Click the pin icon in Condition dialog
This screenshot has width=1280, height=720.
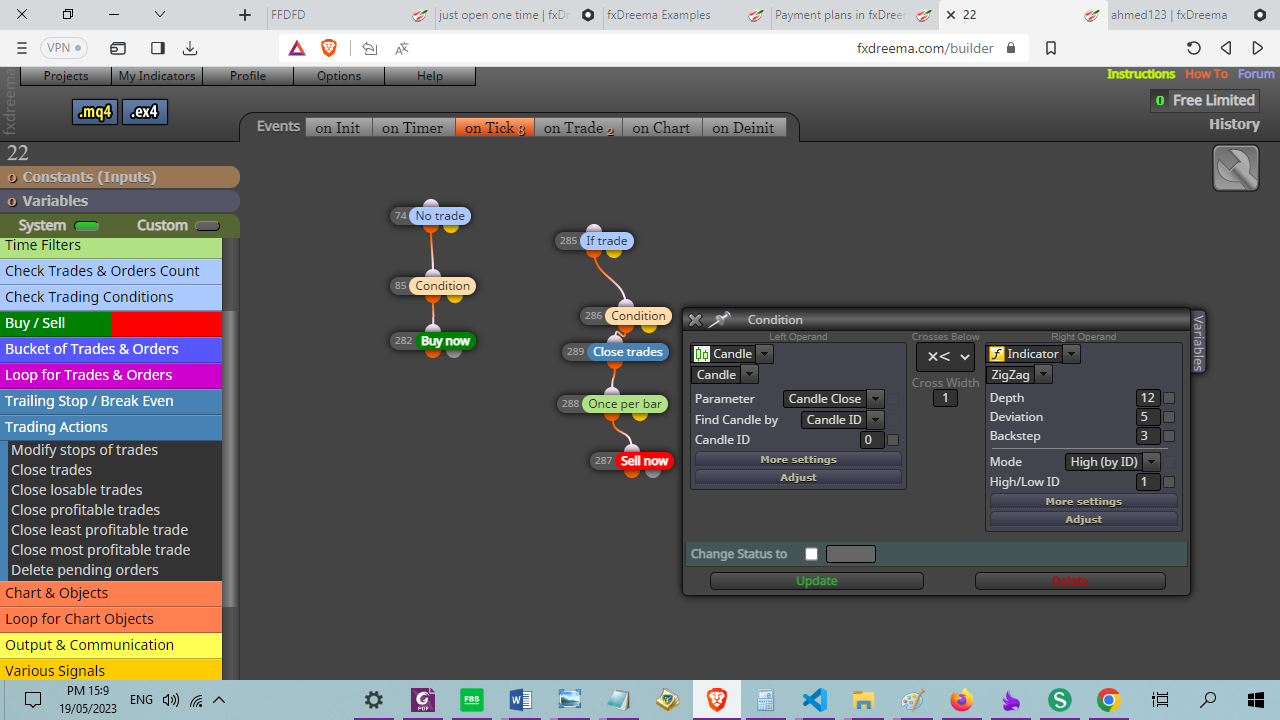pos(720,320)
